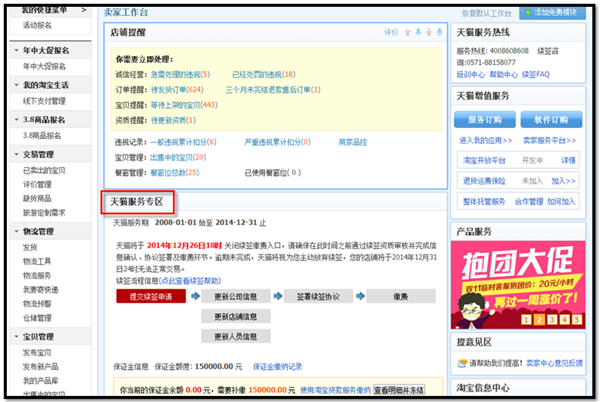Viewport: 600px width, 402px height.
Task: Collapse the 宝贝管理 sidebar section
Action: 16,337
